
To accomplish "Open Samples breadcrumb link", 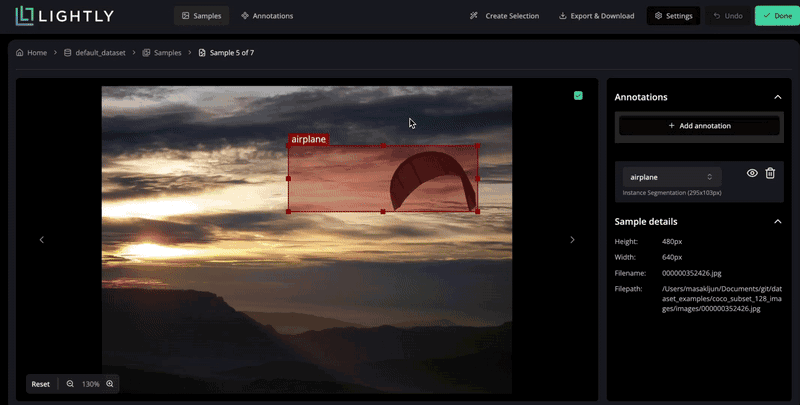I will tap(162, 53).
